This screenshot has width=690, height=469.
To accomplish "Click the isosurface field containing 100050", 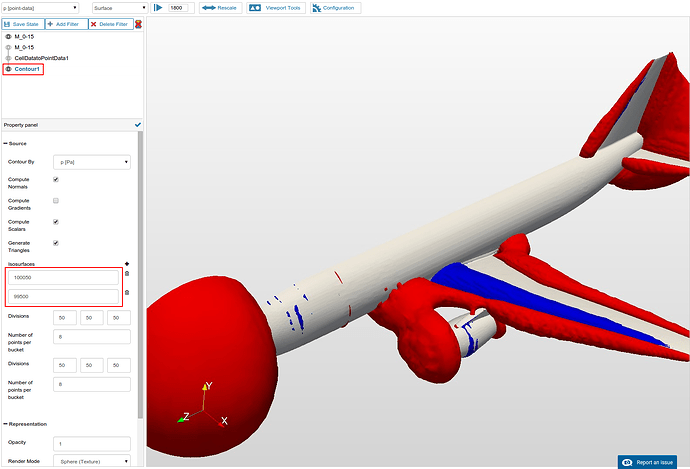I will pos(63,278).
